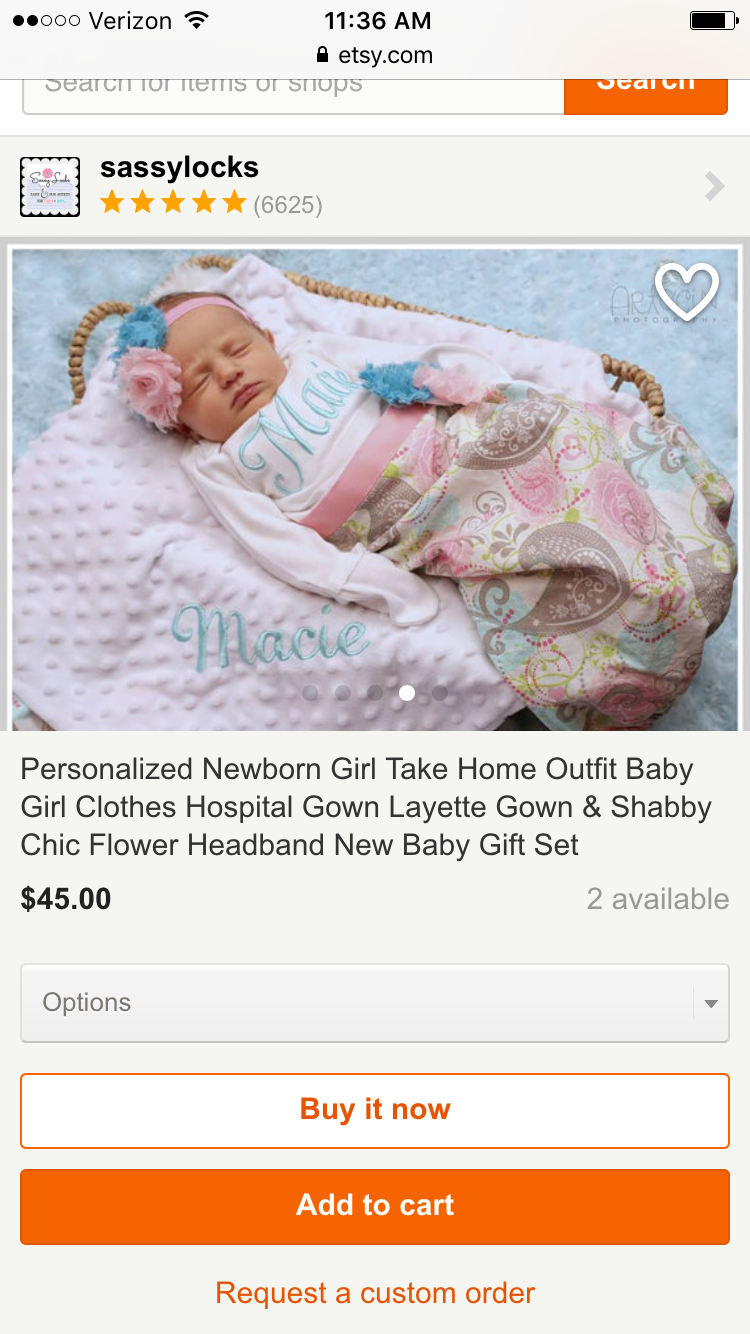Tap the chevron next to sassylocks
Viewport: 750px width, 1334px height.
[x=714, y=187]
